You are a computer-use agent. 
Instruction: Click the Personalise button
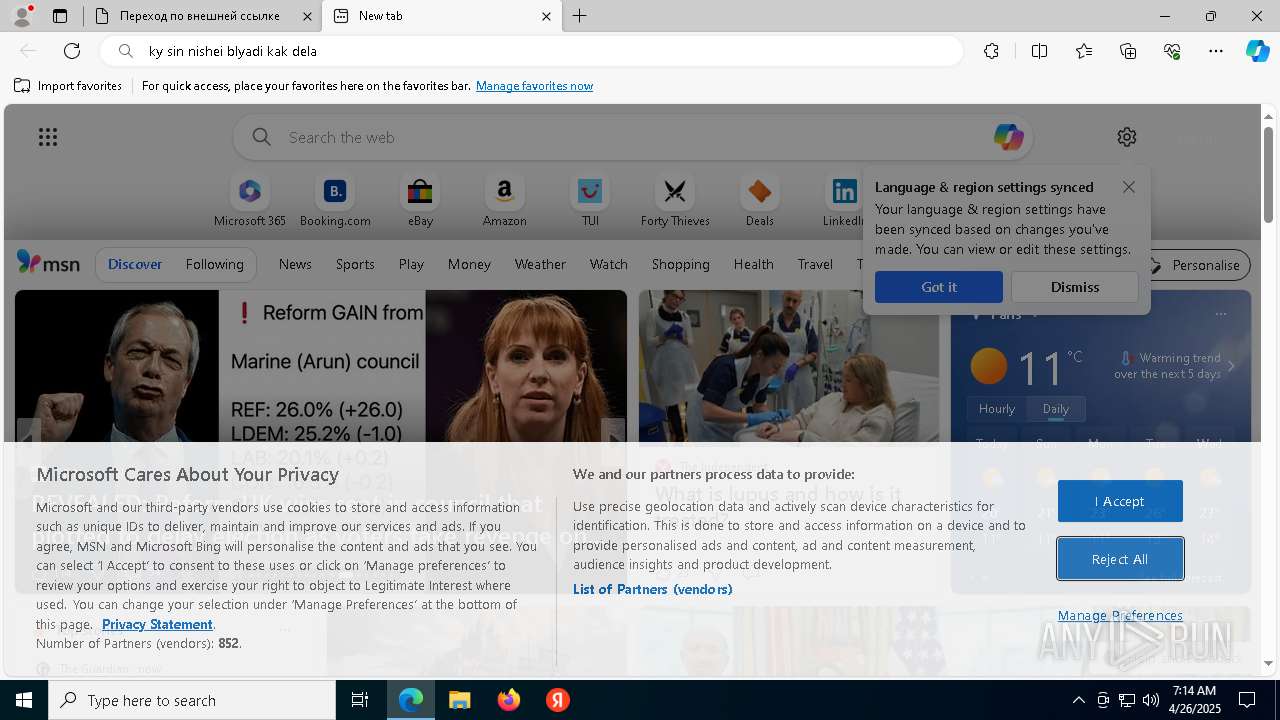(1195, 265)
